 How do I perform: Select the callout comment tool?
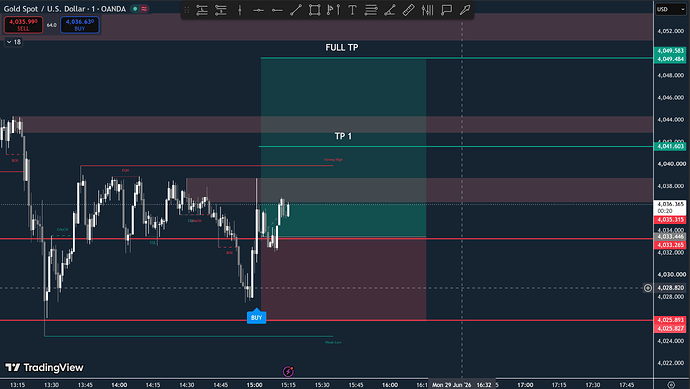[x=446, y=10]
